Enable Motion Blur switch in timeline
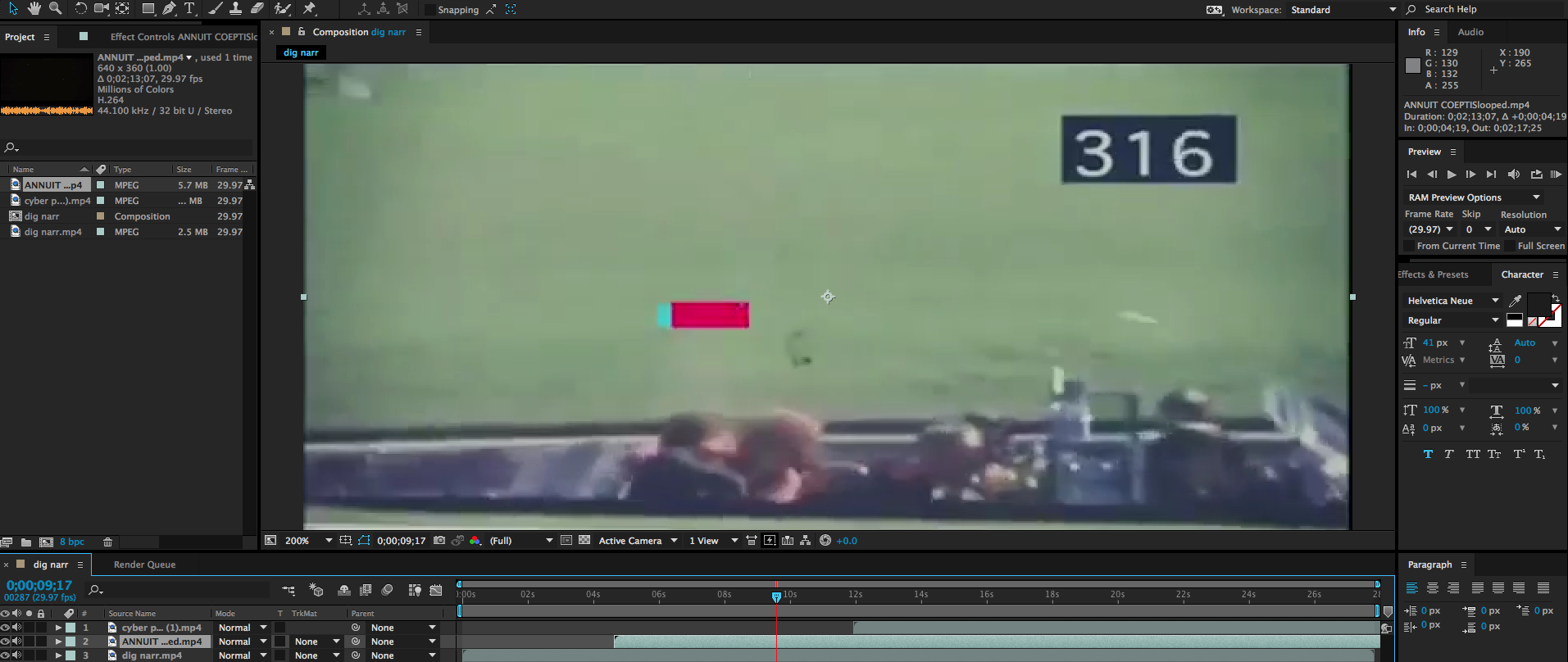 coord(387,590)
